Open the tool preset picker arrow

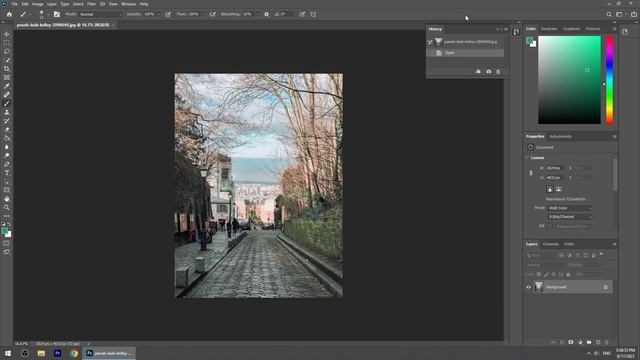30,14
